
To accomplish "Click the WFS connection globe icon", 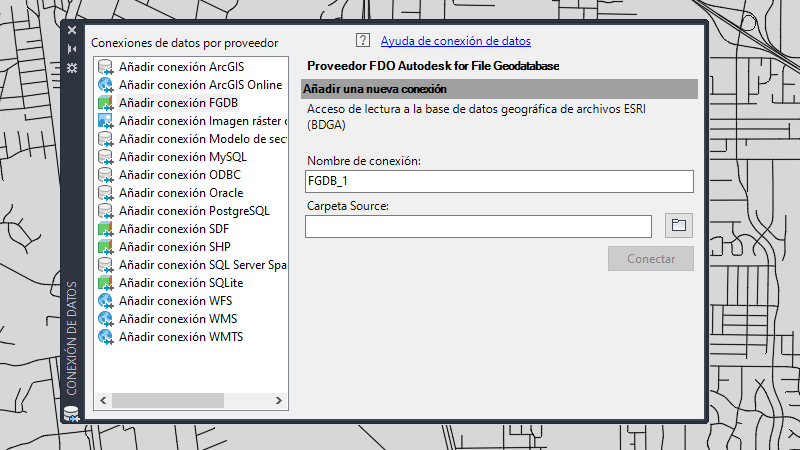I will pos(106,301).
